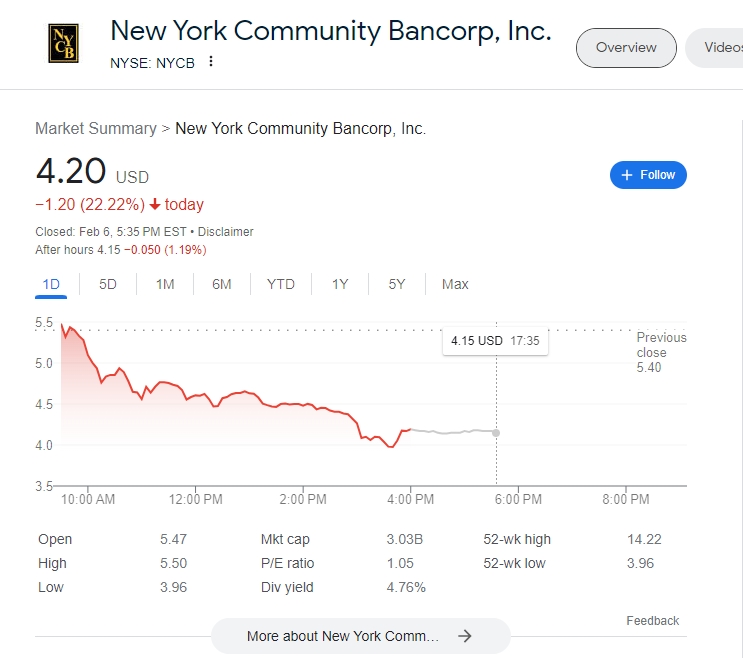Select the Overview tab
743x658 pixels.
click(x=626, y=47)
